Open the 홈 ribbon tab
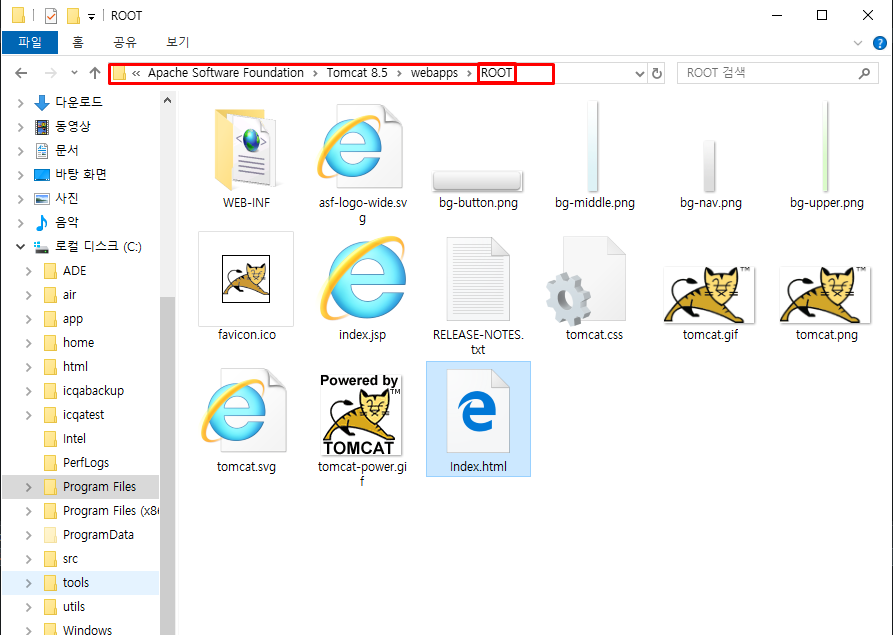This screenshot has width=893, height=635. tap(78, 42)
